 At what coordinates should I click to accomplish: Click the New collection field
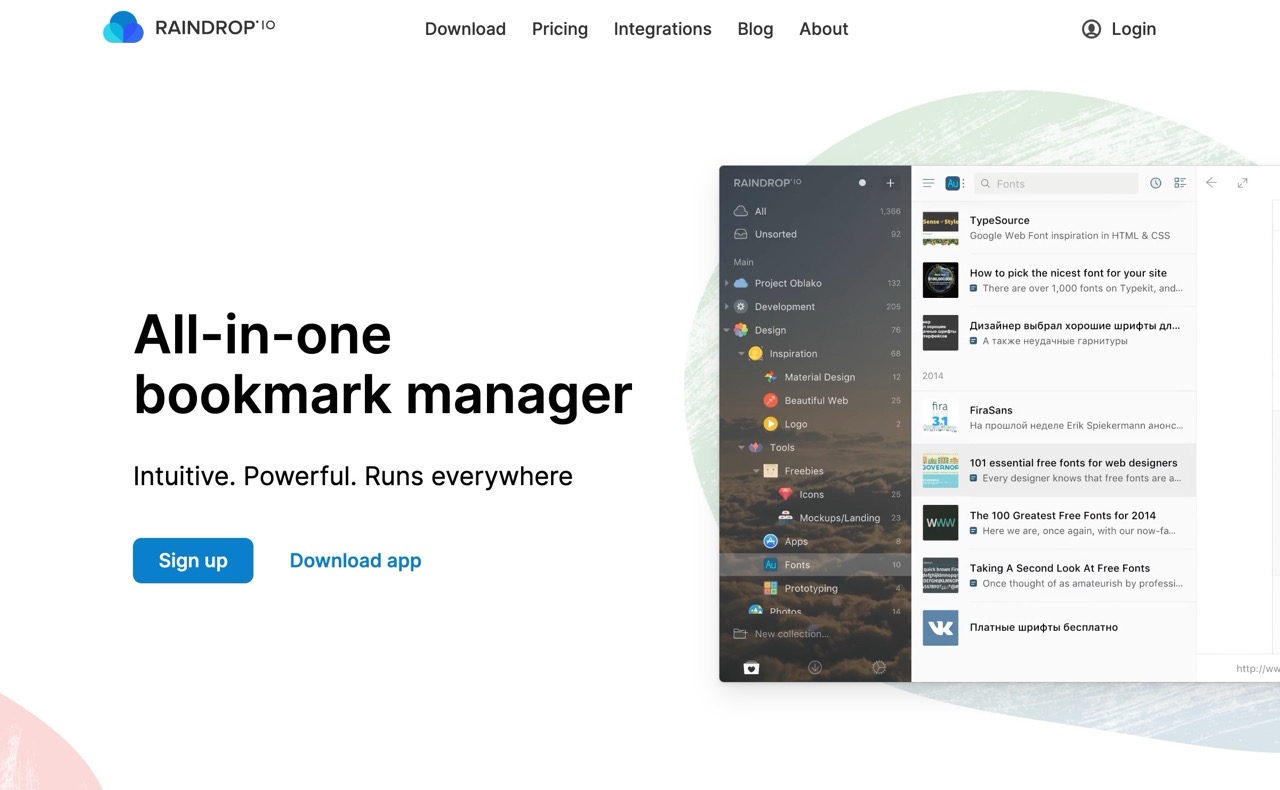[791, 634]
